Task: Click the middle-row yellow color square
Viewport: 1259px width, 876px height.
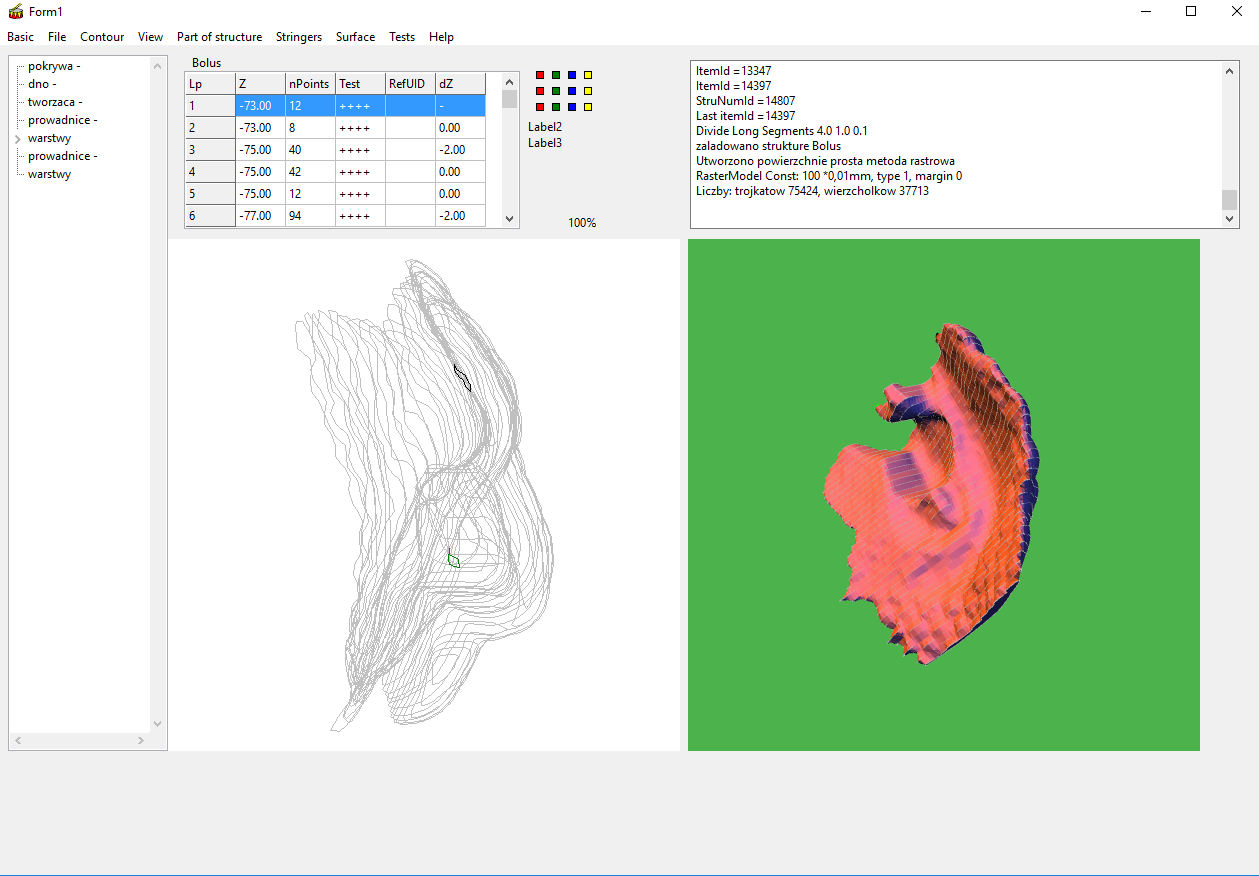Action: (588, 91)
